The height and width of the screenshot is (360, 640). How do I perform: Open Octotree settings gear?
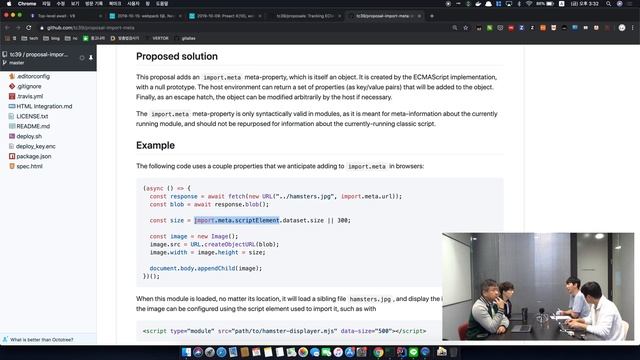(x=82, y=58)
